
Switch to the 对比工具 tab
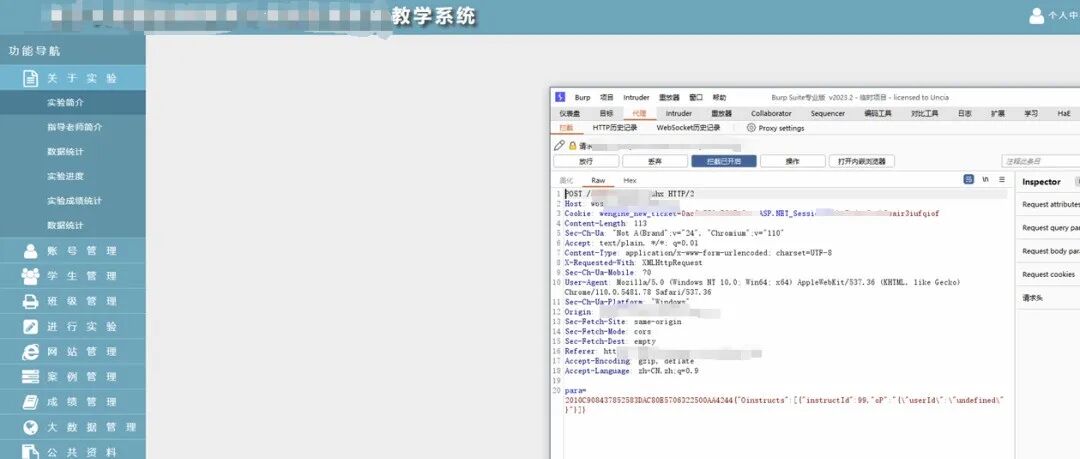pyautogui.click(x=924, y=114)
